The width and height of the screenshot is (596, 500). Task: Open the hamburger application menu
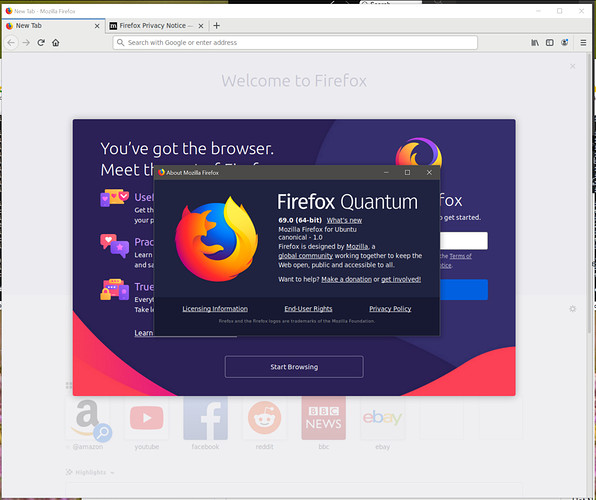pyautogui.click(x=583, y=43)
